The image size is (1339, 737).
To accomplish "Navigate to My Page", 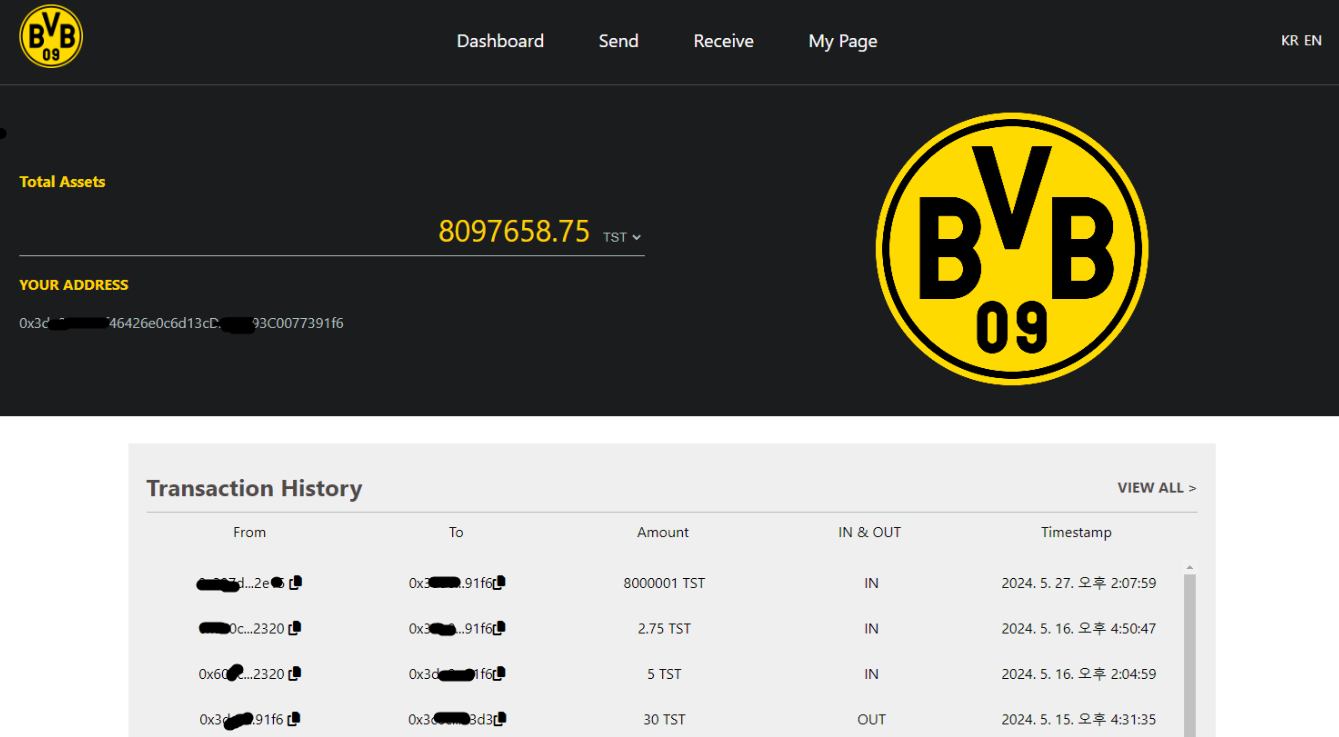I will [x=843, y=41].
